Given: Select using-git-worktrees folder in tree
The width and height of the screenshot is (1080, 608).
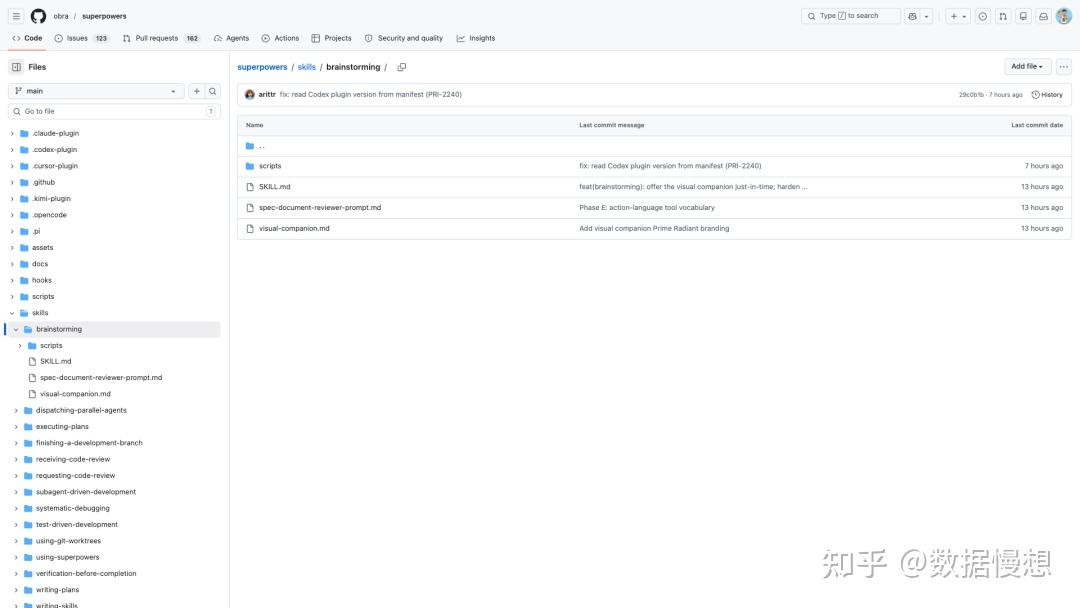Looking at the screenshot, I should pos(68,541).
